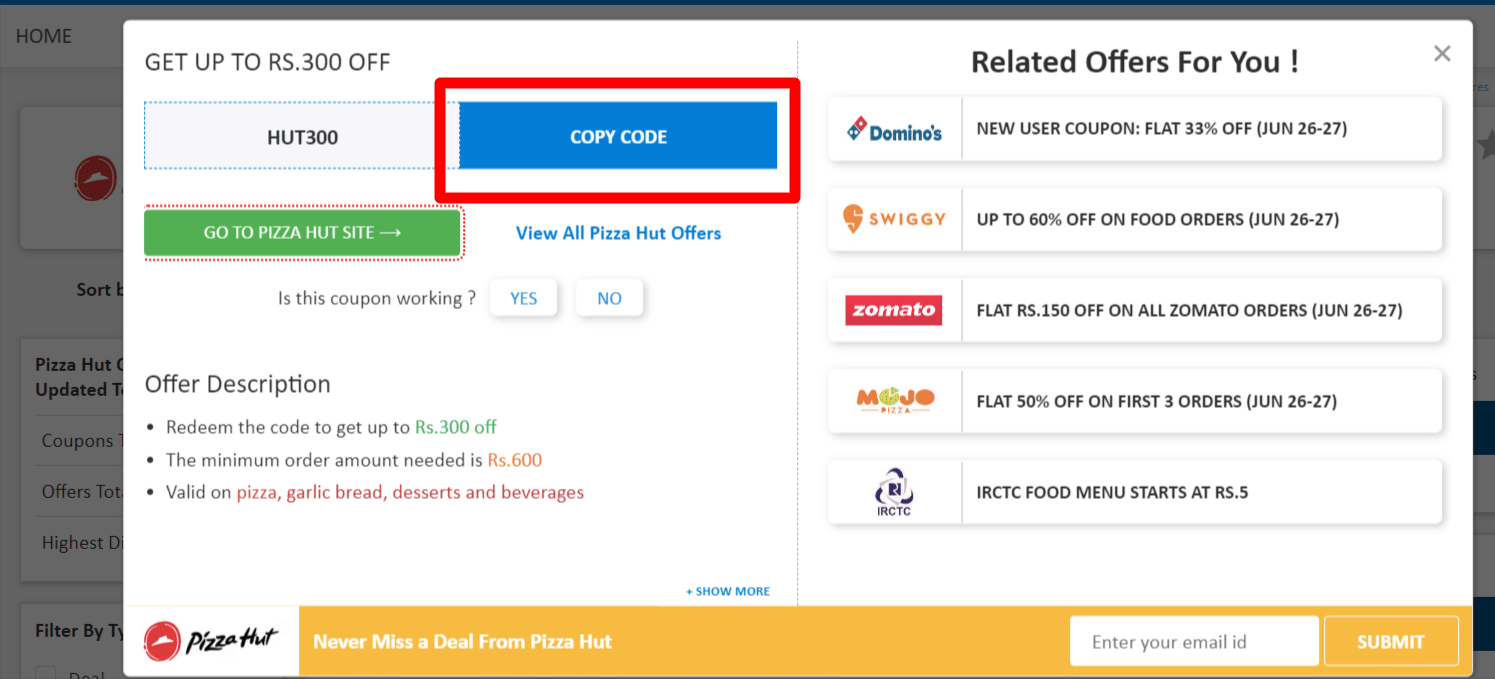This screenshot has width=1495, height=679.
Task: Click the Swiggy logo
Action: [x=893, y=219]
